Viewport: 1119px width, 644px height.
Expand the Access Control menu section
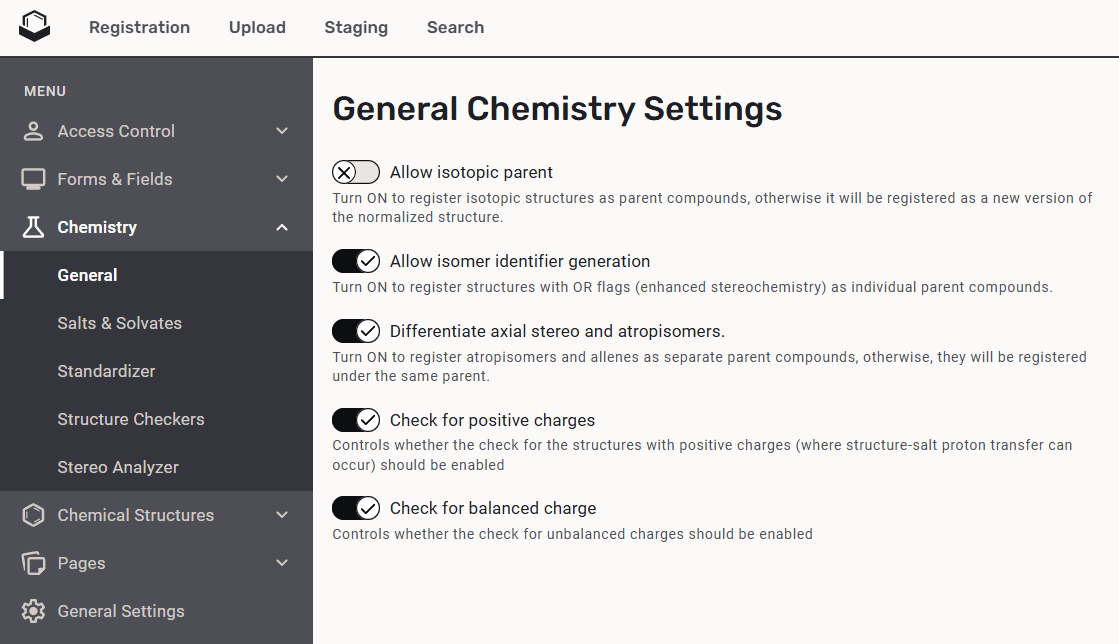point(281,131)
